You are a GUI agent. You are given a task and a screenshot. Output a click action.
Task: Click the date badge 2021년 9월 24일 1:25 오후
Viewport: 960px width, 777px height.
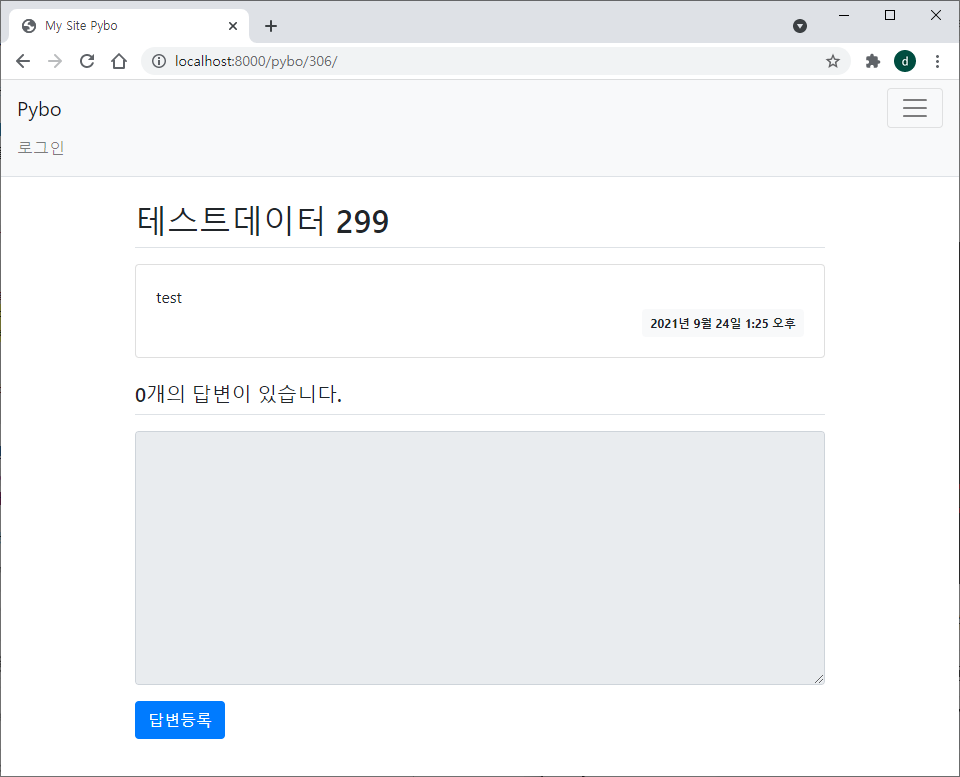coord(722,323)
